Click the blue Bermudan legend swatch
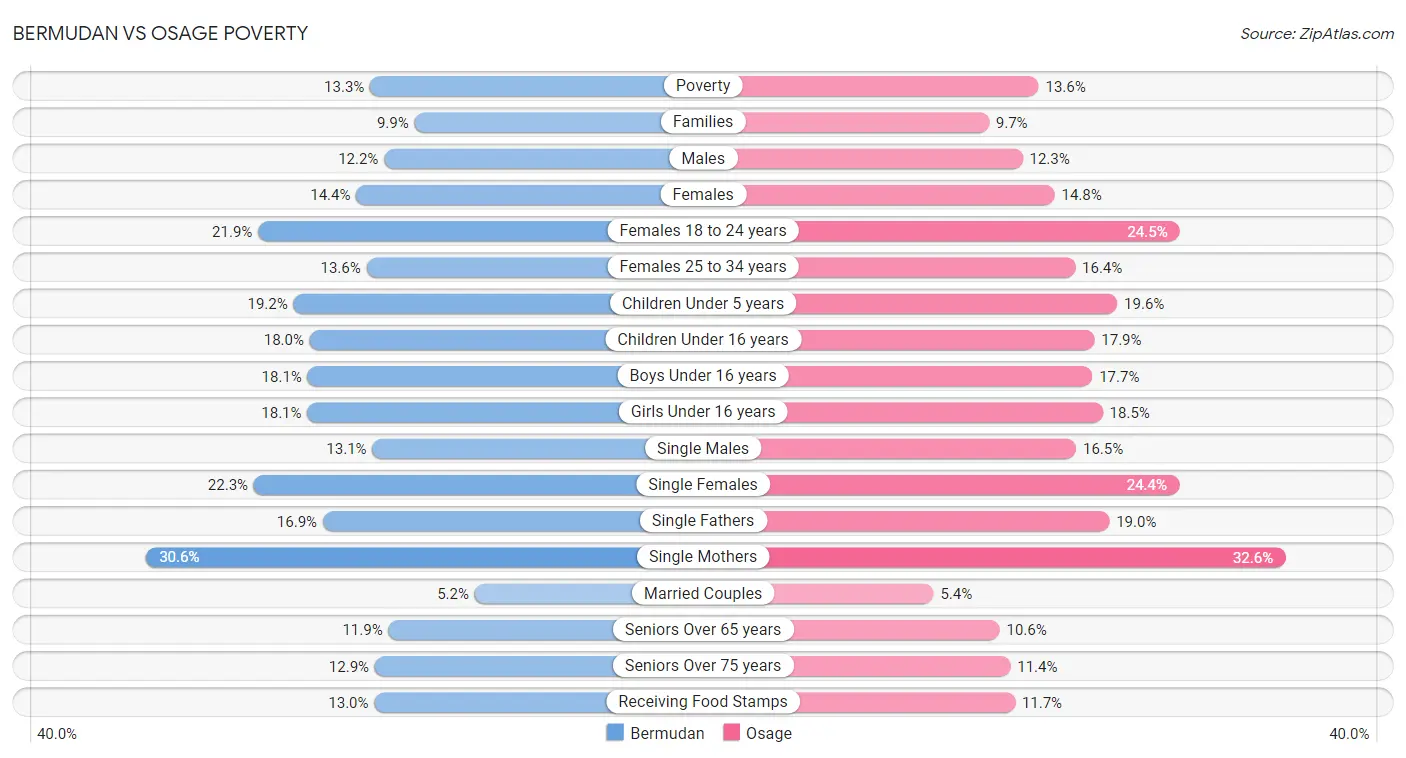1406x758 pixels. (x=615, y=733)
